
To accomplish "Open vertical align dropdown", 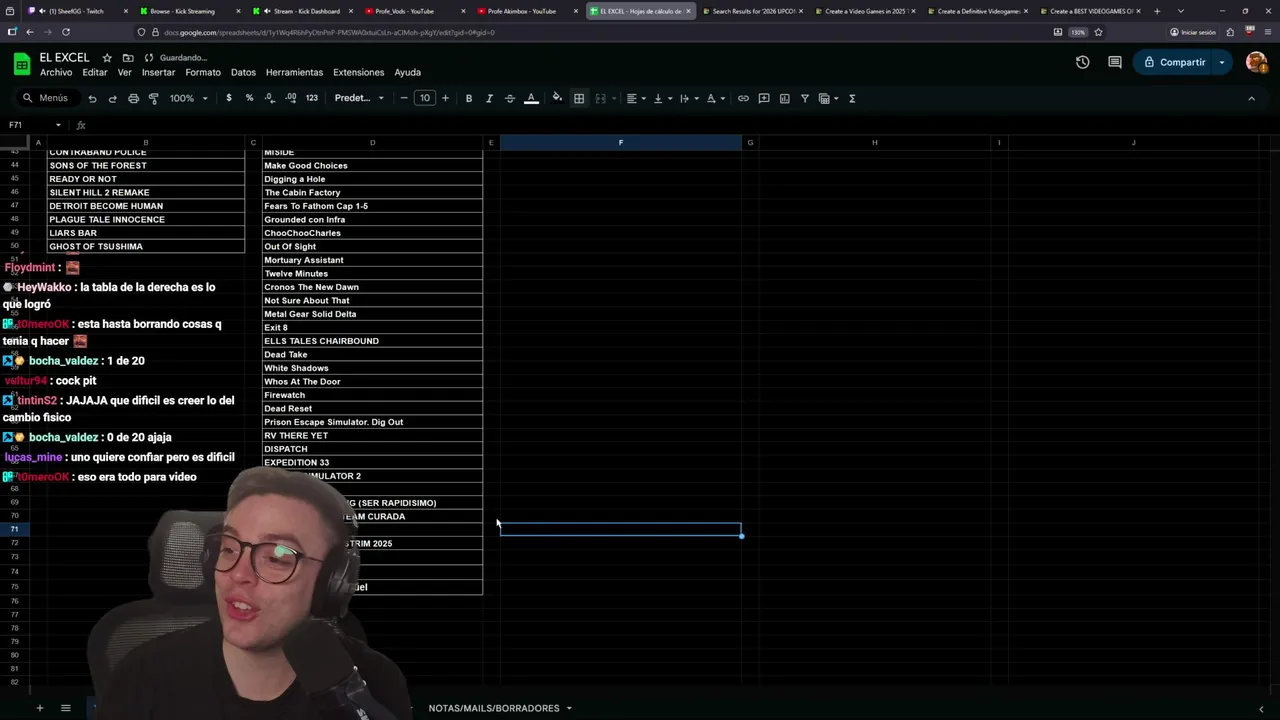I will click(661, 98).
